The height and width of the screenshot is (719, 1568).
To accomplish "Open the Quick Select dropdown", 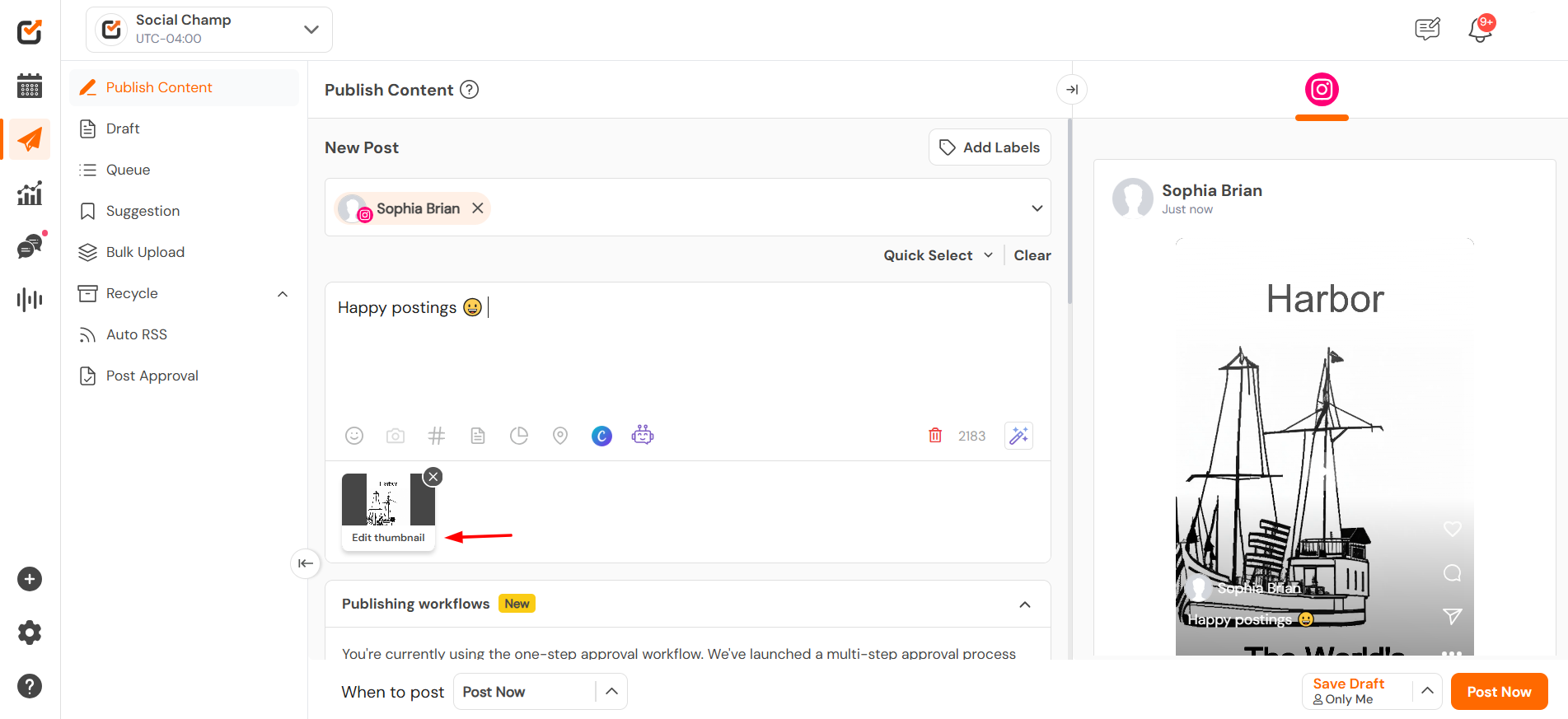I will click(938, 255).
